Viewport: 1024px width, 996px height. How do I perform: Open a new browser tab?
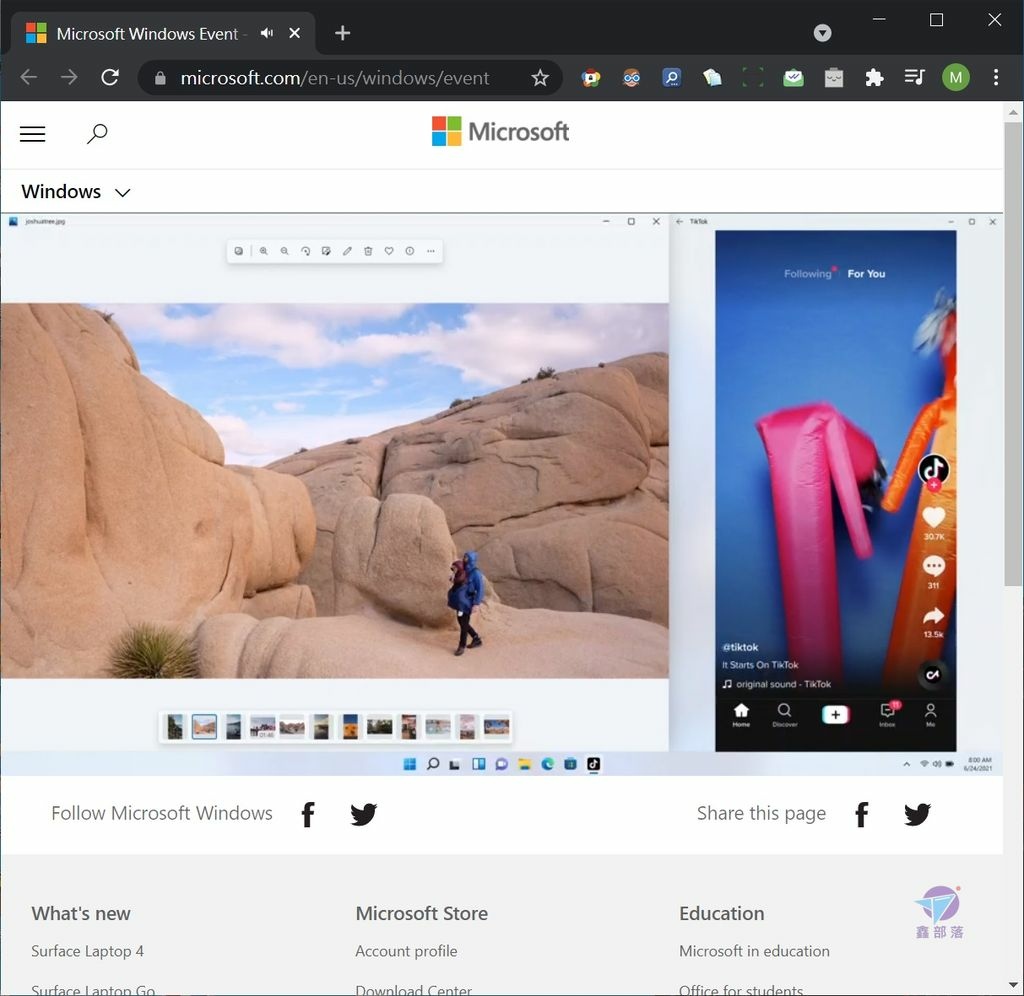(342, 33)
